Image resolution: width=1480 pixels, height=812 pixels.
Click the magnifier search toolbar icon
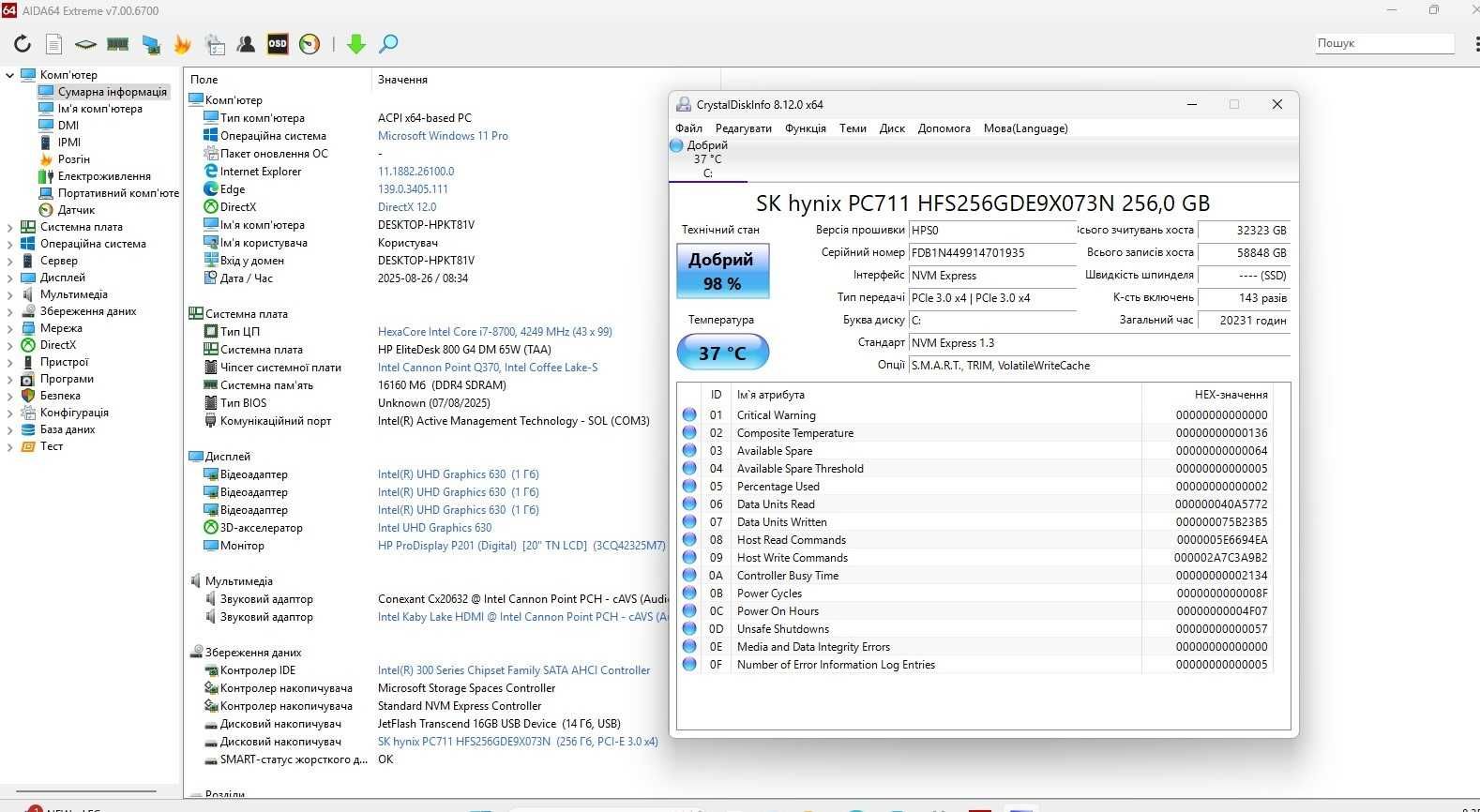(x=388, y=44)
